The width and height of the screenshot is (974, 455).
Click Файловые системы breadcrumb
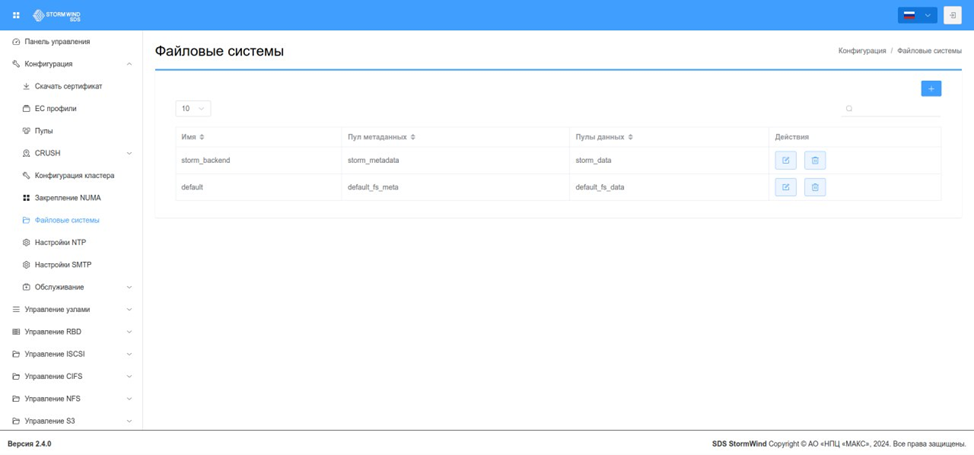(929, 51)
